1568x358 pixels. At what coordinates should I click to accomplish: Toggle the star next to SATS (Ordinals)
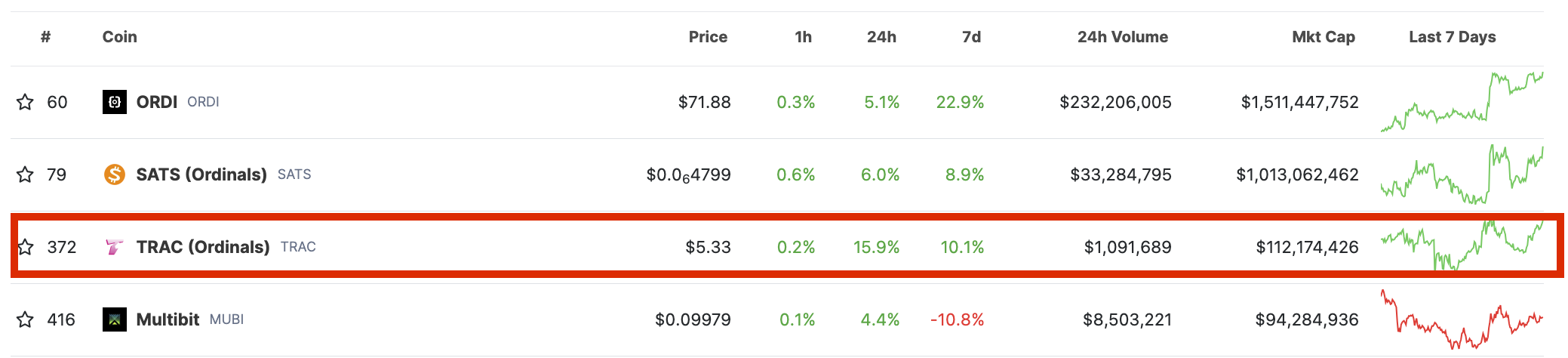point(25,174)
